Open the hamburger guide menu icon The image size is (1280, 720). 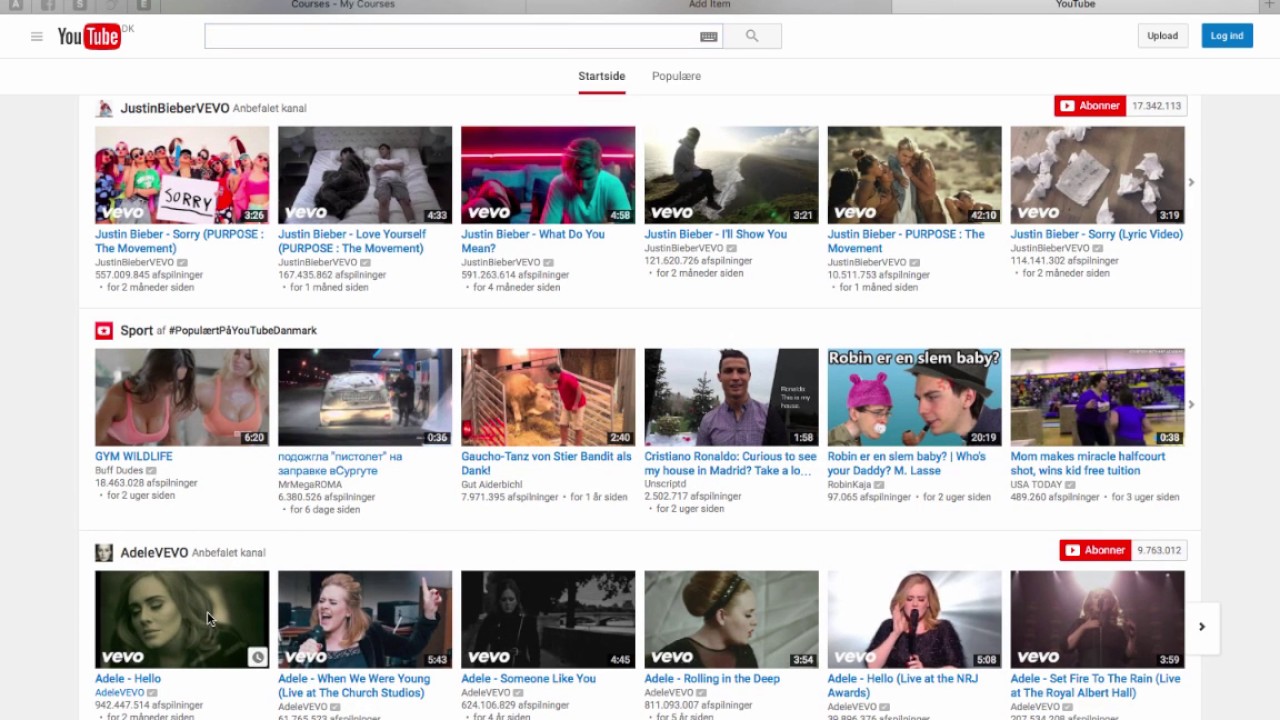coord(37,37)
